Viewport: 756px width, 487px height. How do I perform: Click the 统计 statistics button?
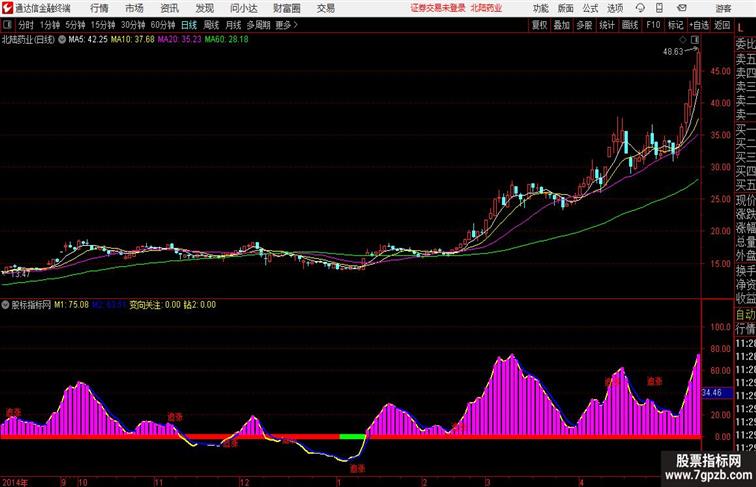coord(607,25)
